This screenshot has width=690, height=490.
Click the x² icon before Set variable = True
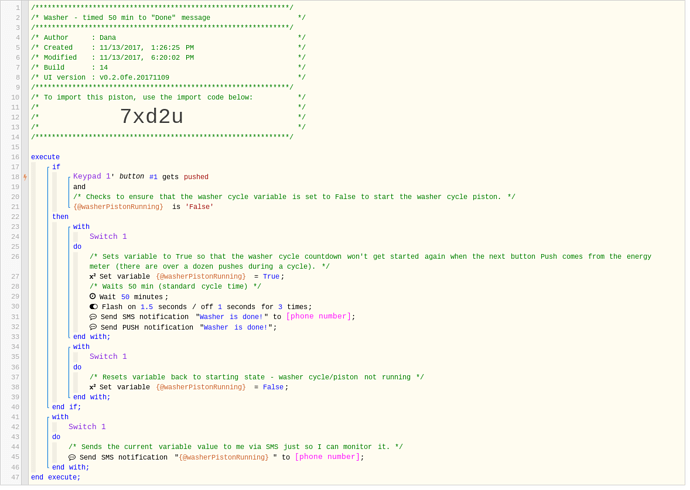tap(92, 276)
